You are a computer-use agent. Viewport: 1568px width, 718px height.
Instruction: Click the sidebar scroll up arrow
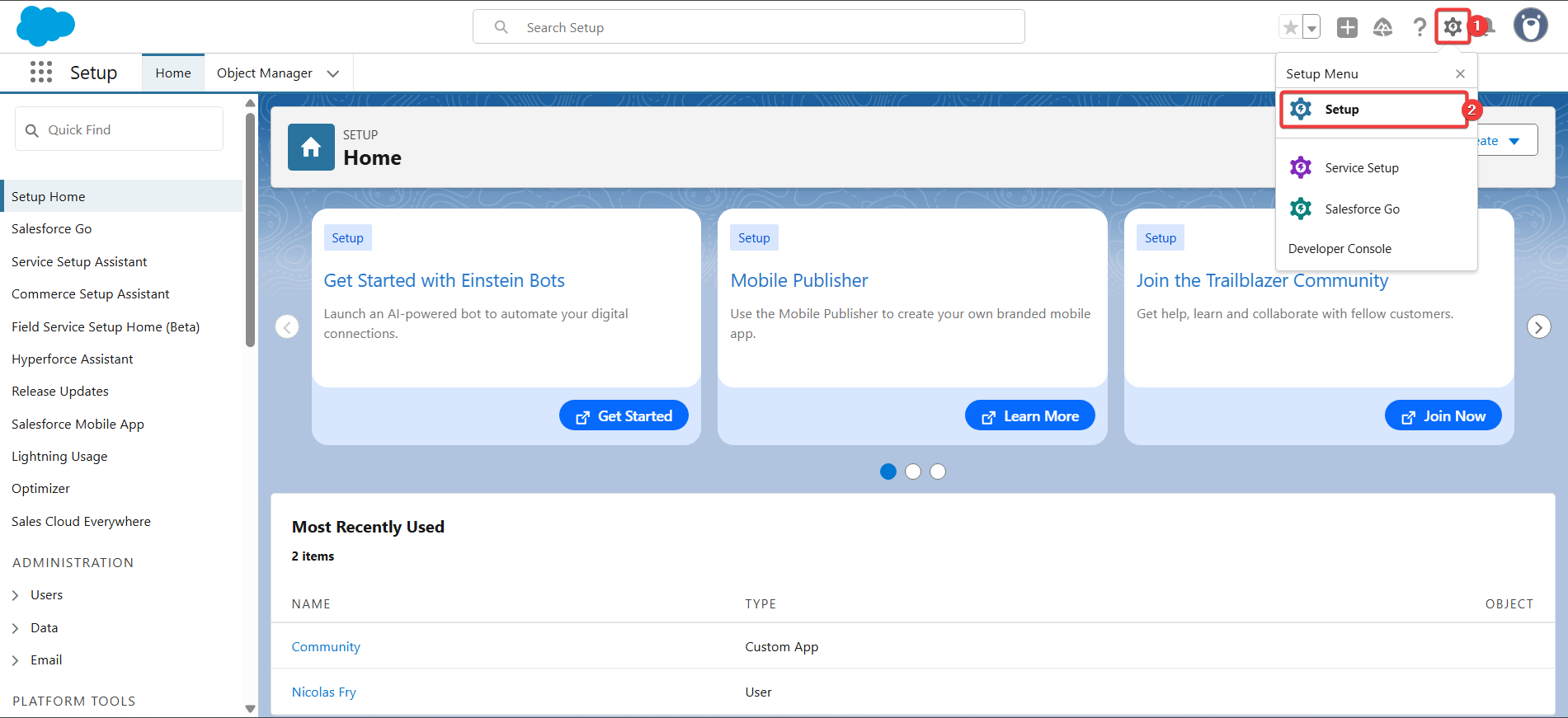(250, 103)
